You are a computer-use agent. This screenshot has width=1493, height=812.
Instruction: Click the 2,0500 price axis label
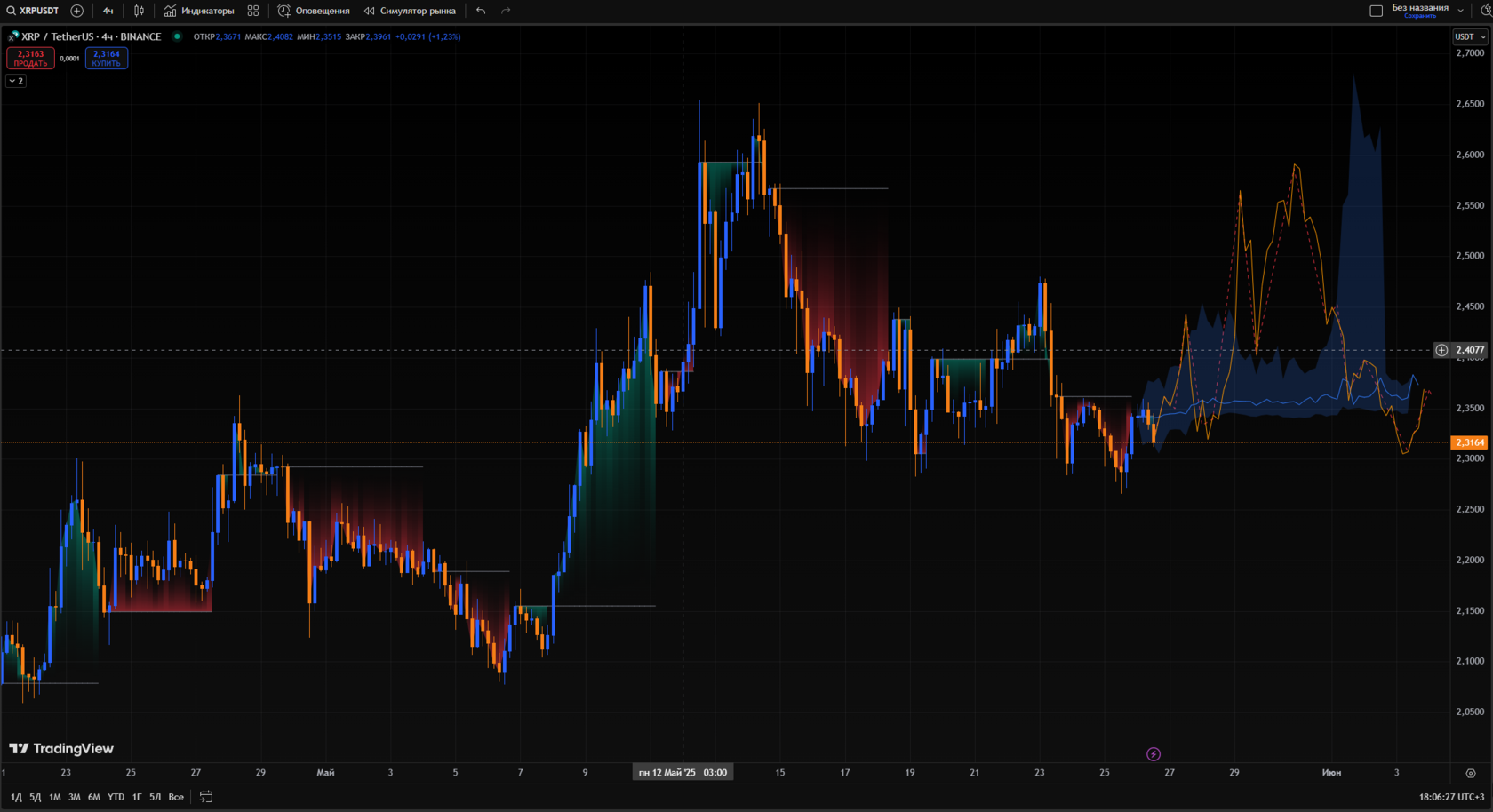(1470, 712)
